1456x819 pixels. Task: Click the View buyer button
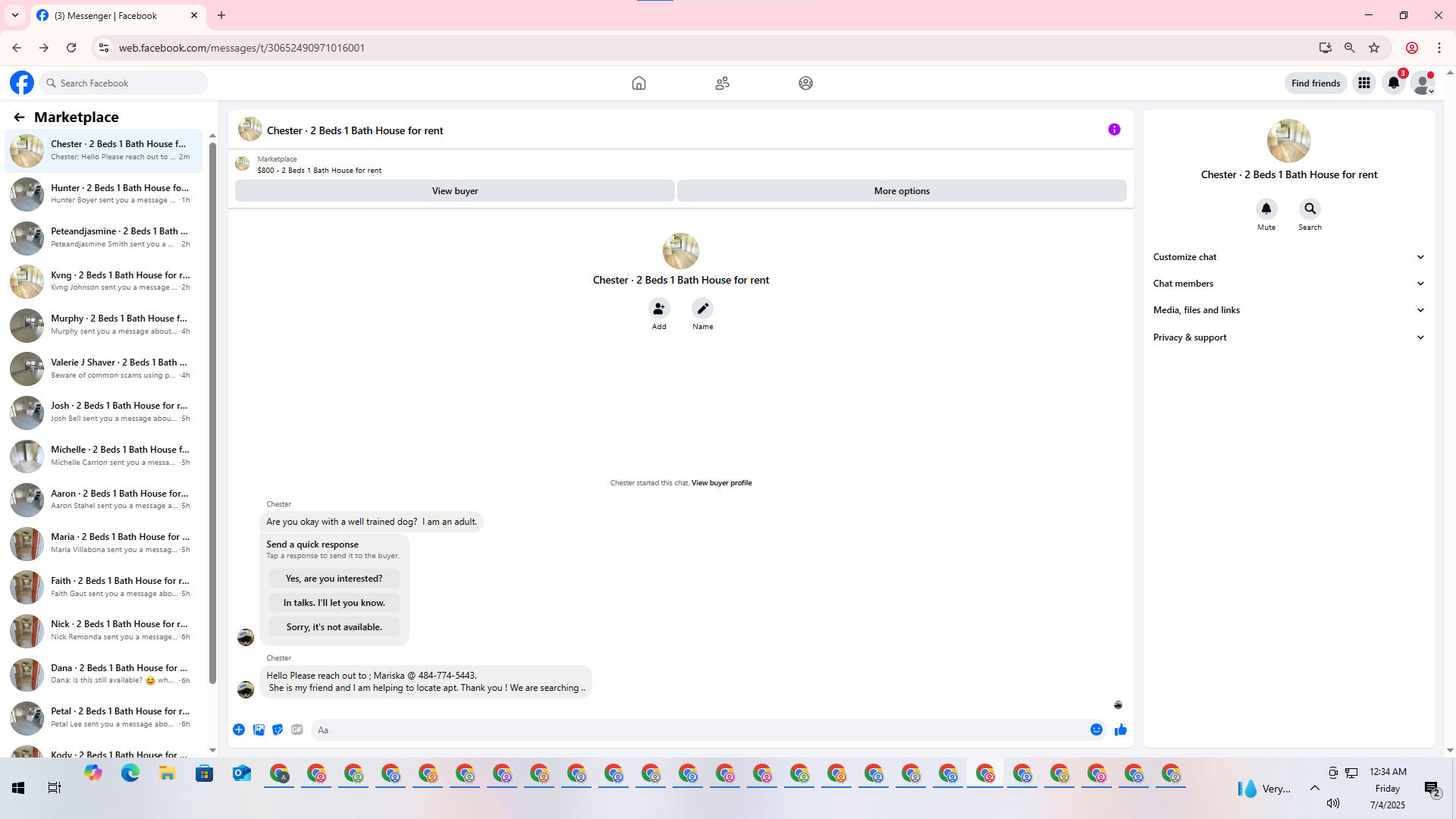pyautogui.click(x=454, y=191)
